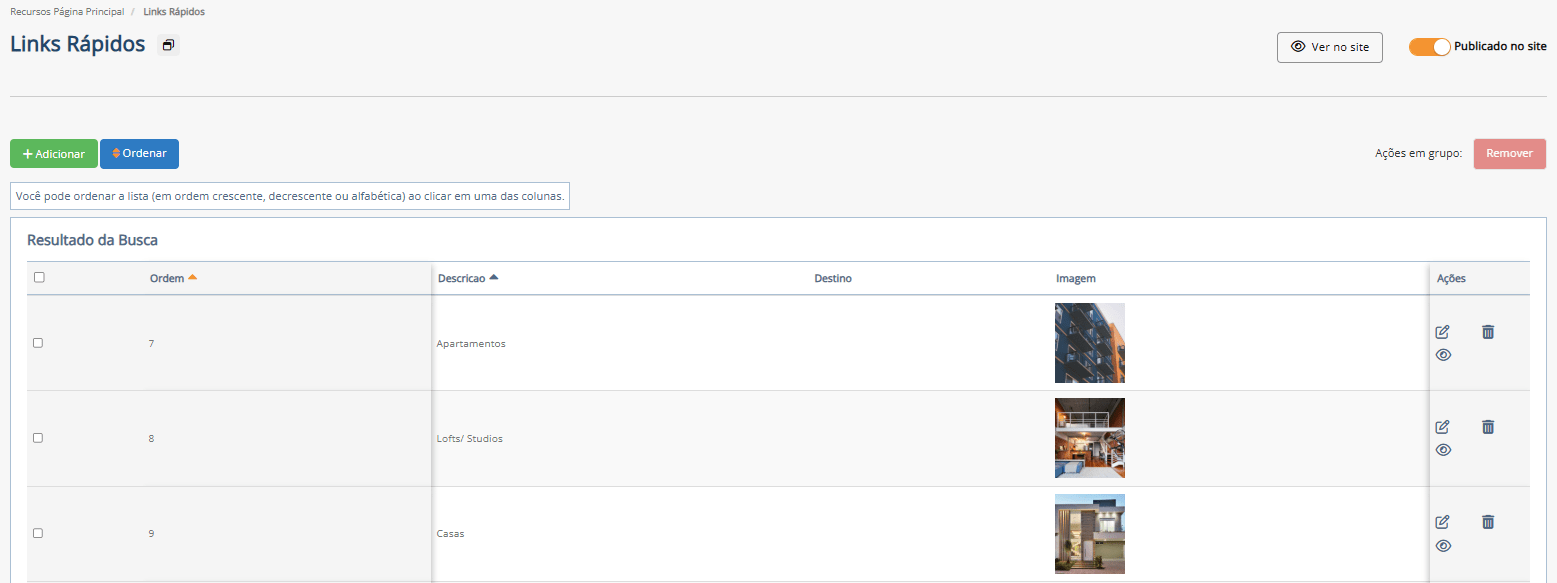The height and width of the screenshot is (583, 1557).
Task: Delete the Apartamentos entry via trash icon
Action: [x=1488, y=332]
